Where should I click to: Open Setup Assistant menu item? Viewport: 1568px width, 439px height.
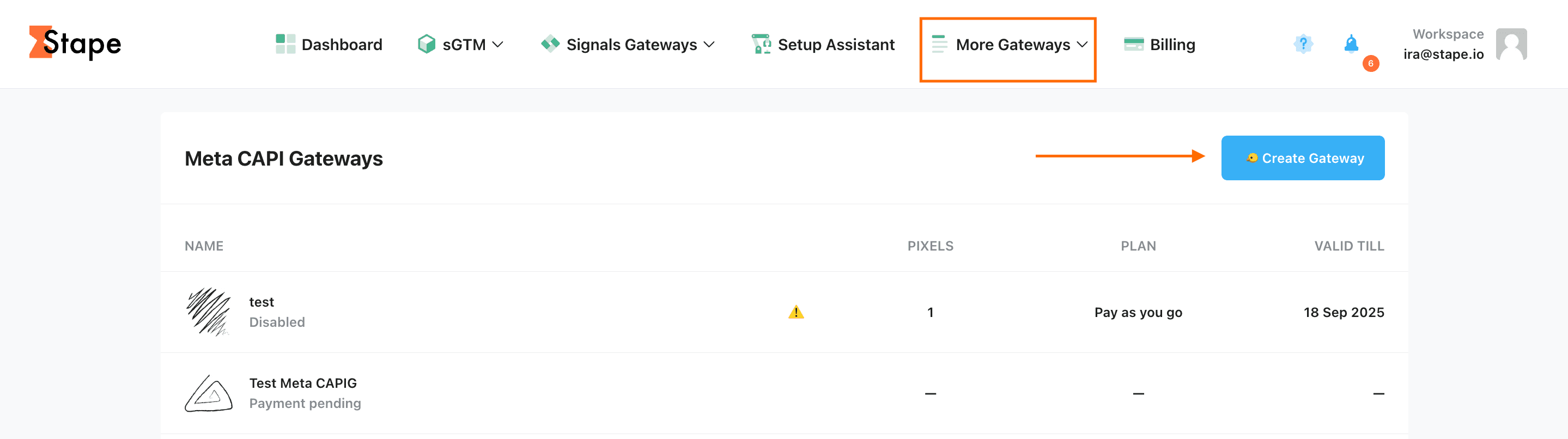(x=836, y=45)
